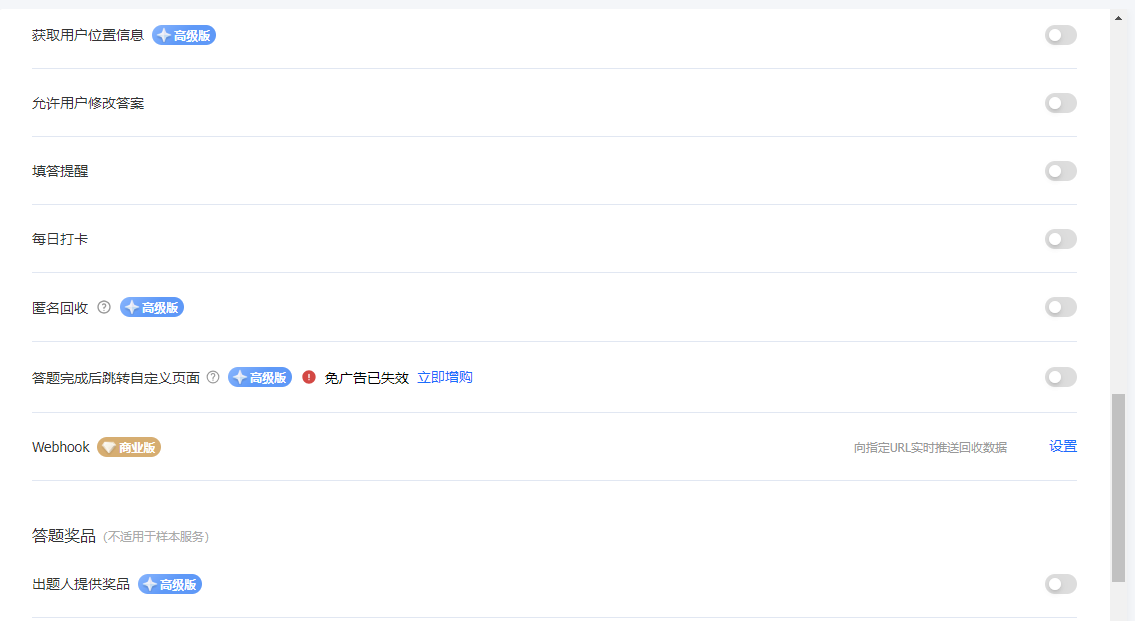The image size is (1135, 621).
Task: Click the help icon beside 答题完成后跳转自定义页面
Action: click(213, 377)
